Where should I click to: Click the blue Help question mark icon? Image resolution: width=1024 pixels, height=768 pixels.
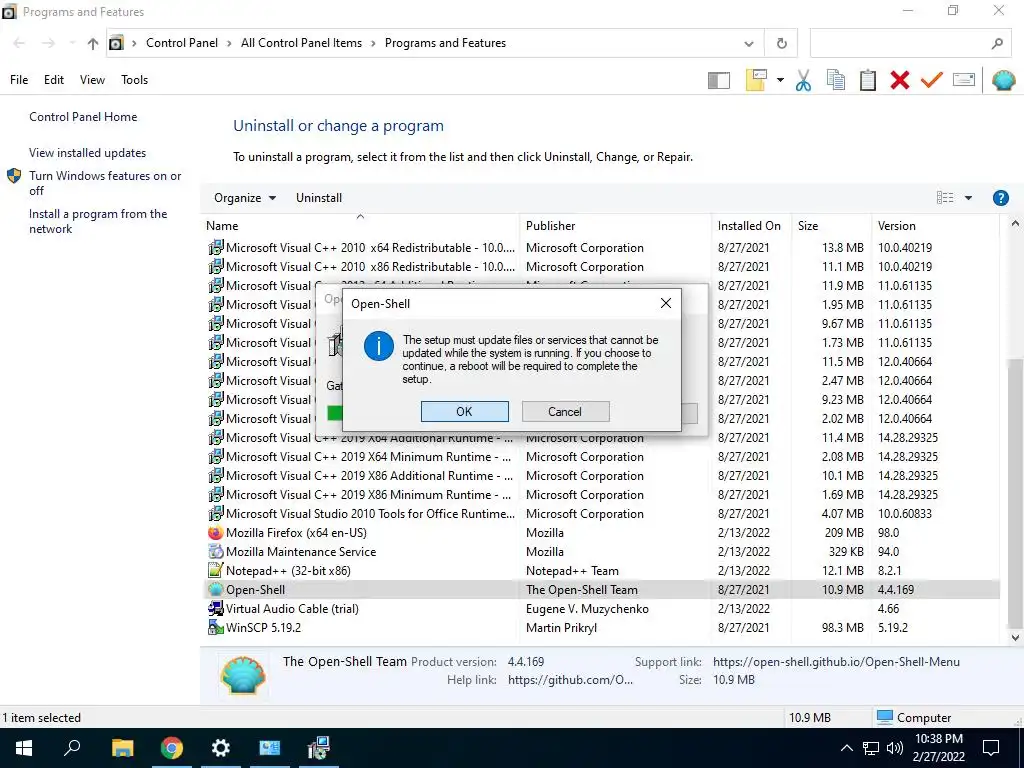click(x=1000, y=198)
